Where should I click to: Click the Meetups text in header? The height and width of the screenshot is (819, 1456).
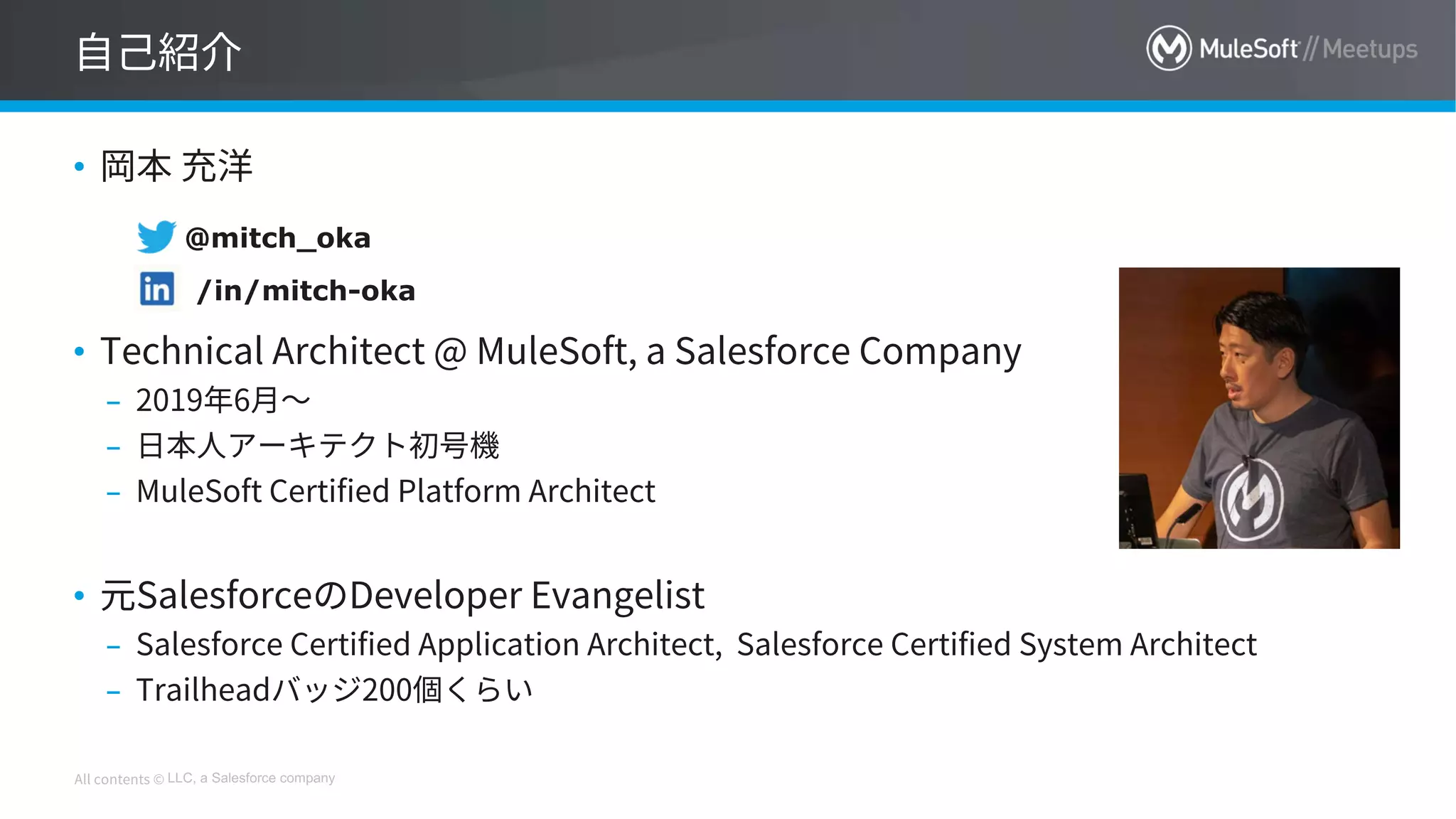pos(1370,50)
